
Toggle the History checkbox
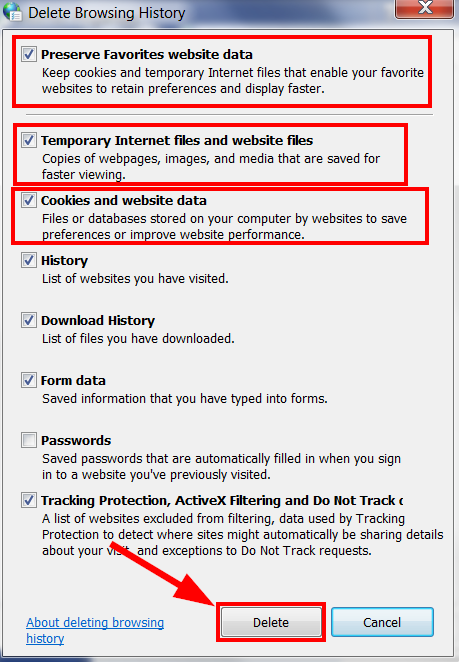pyautogui.click(x=29, y=260)
